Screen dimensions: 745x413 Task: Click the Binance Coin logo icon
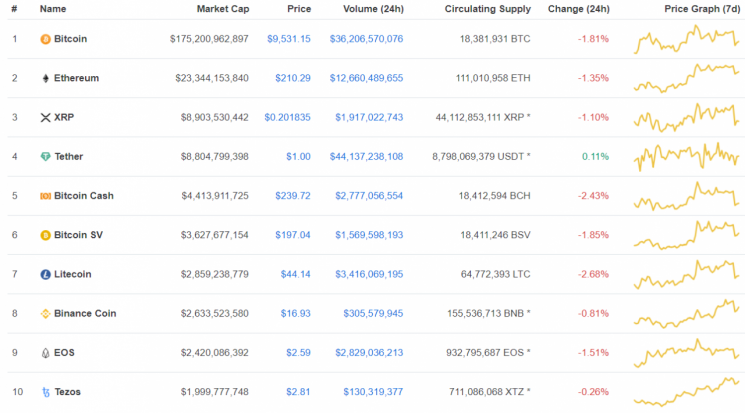point(45,314)
